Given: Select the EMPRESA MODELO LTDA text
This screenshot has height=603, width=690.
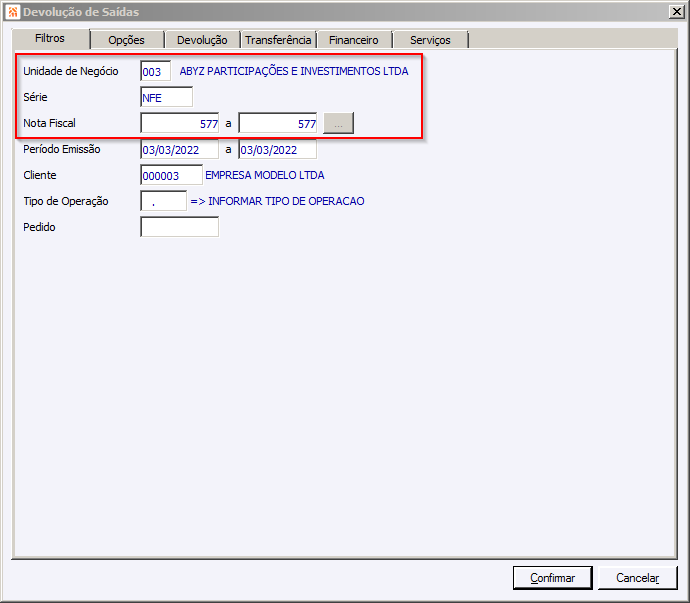Looking at the screenshot, I should point(264,175).
